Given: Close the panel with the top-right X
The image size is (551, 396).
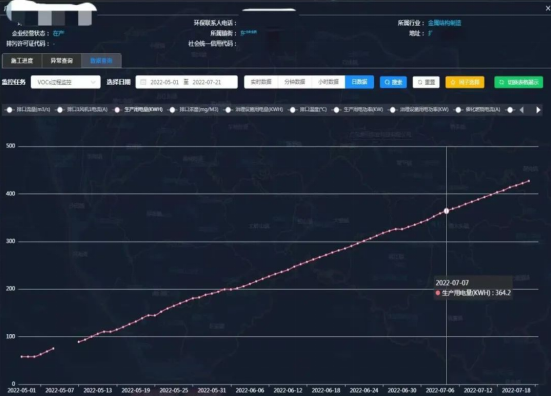Looking at the screenshot, I should (547, 8).
